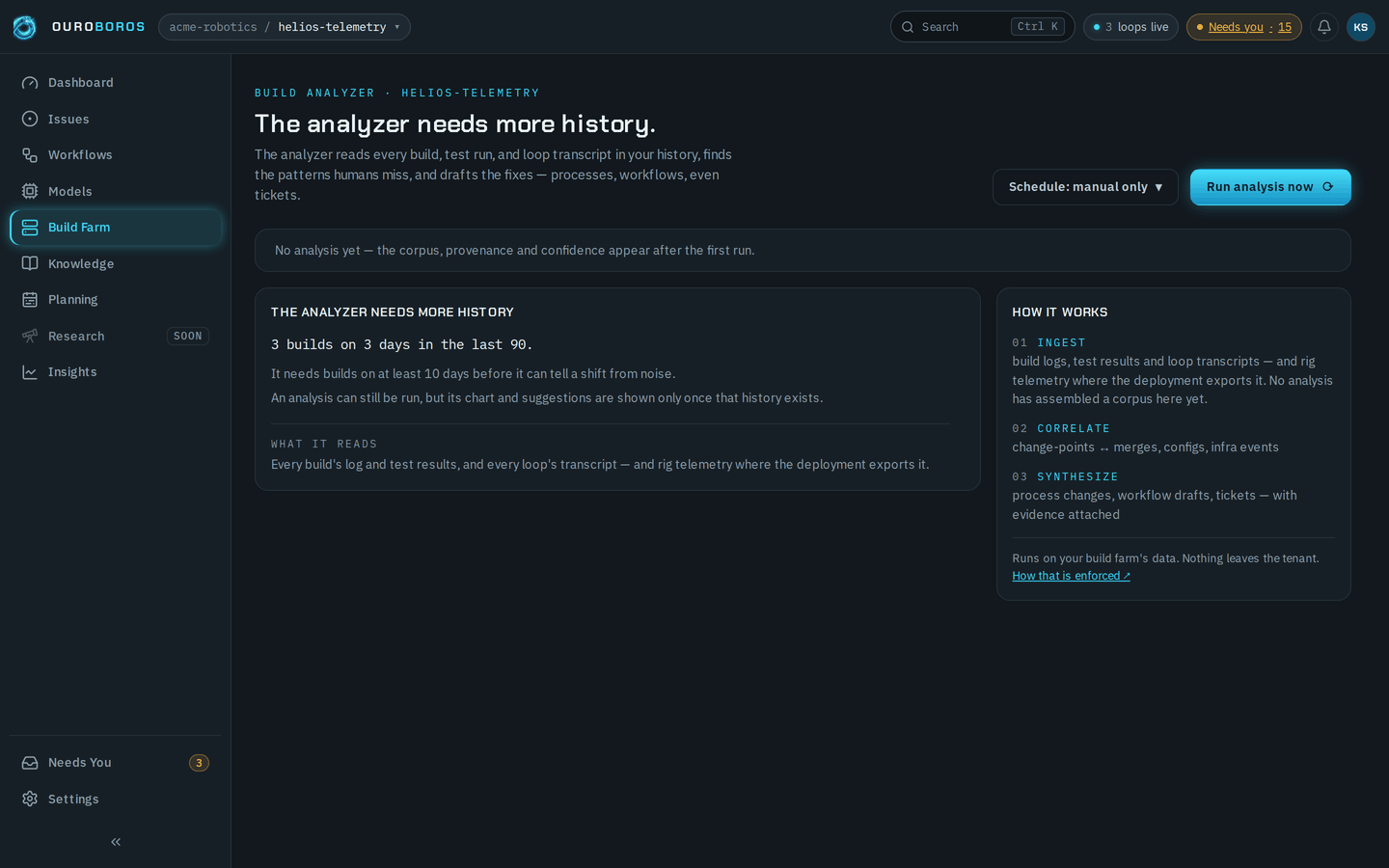
Task: Open the Dashboard gauge icon
Action: (30, 83)
